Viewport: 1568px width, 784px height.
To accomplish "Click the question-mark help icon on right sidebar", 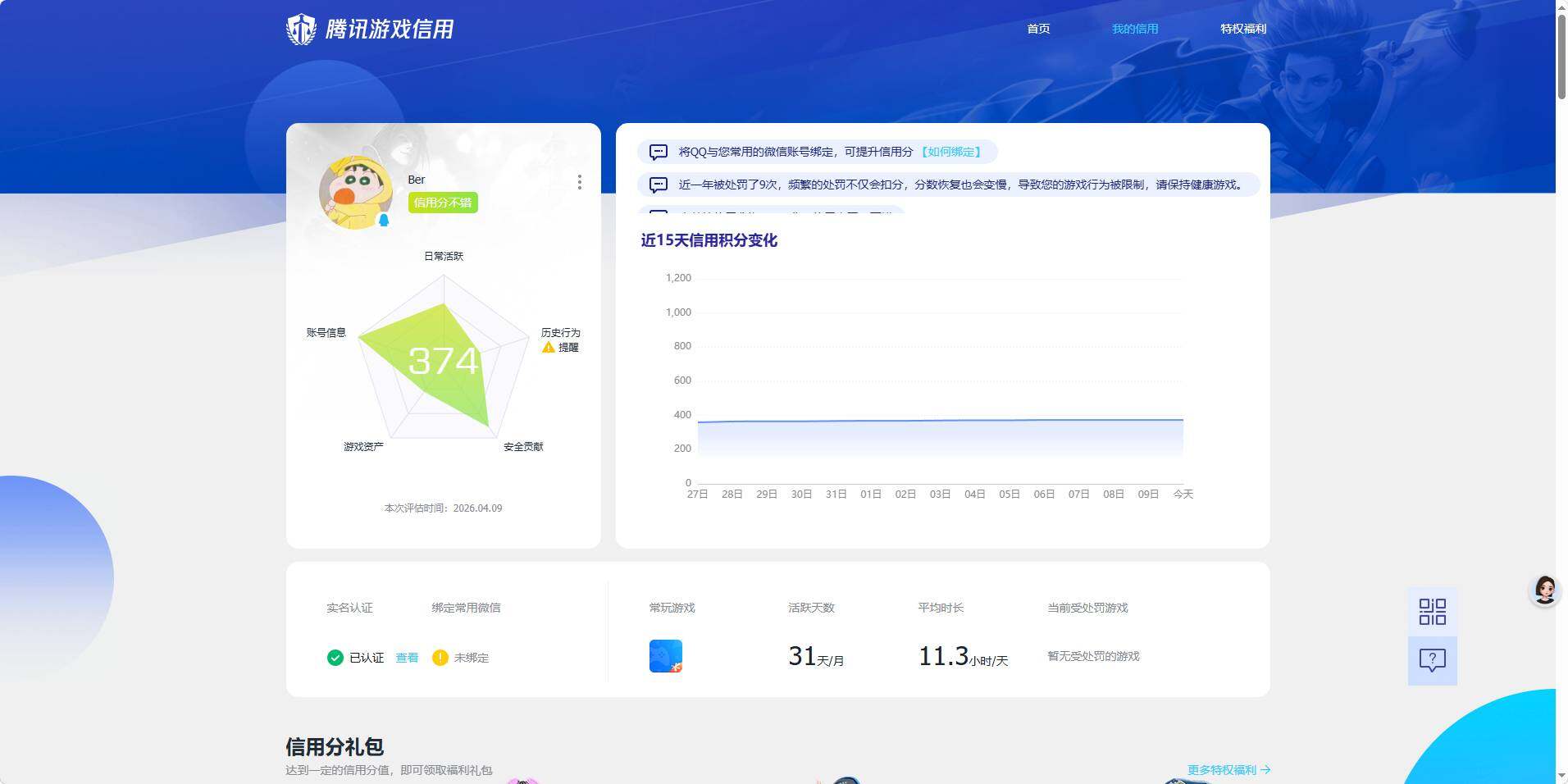I will 1432,659.
